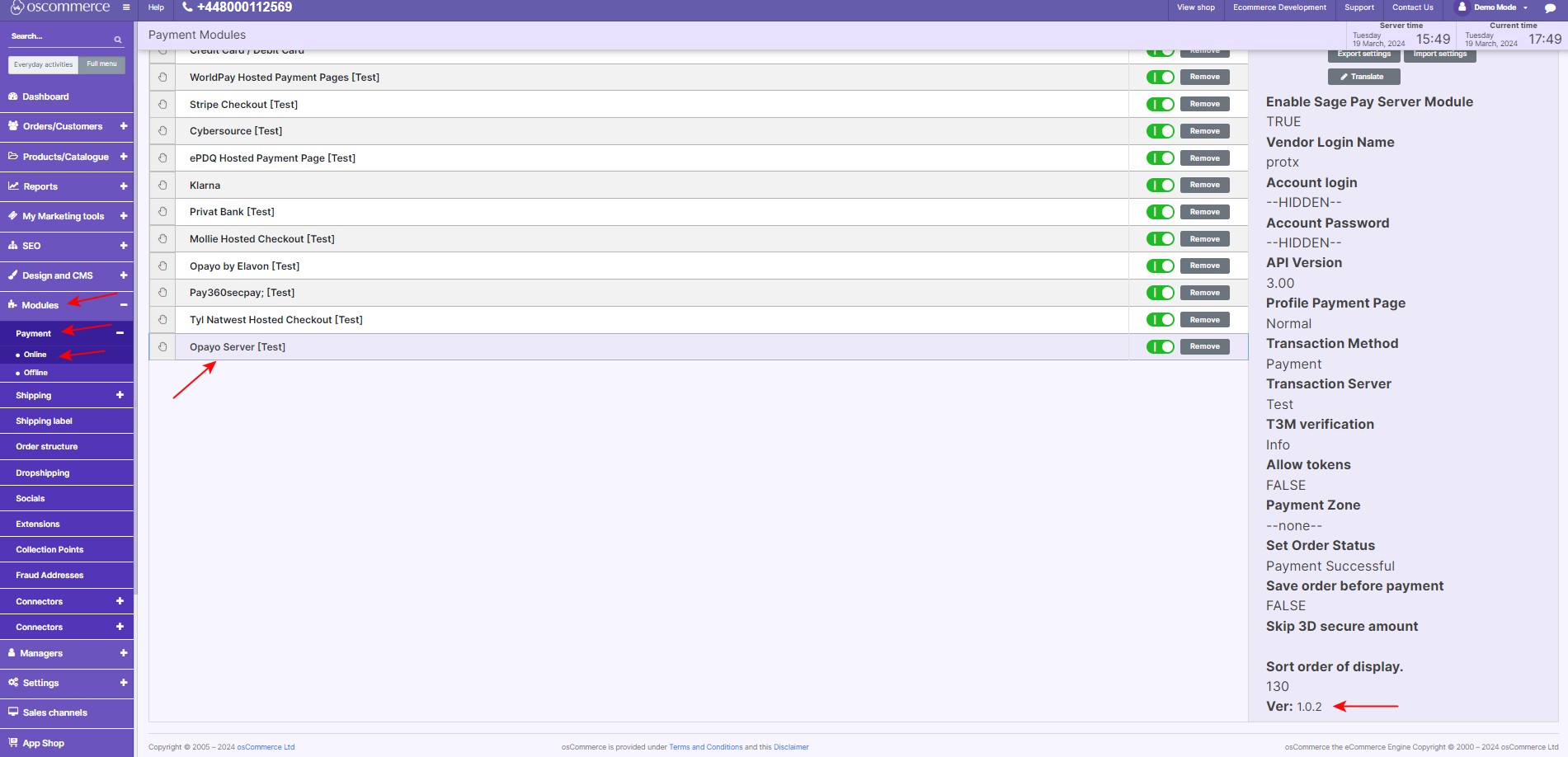Select the Opayo Server [Test] row

pyautogui.click(x=698, y=347)
